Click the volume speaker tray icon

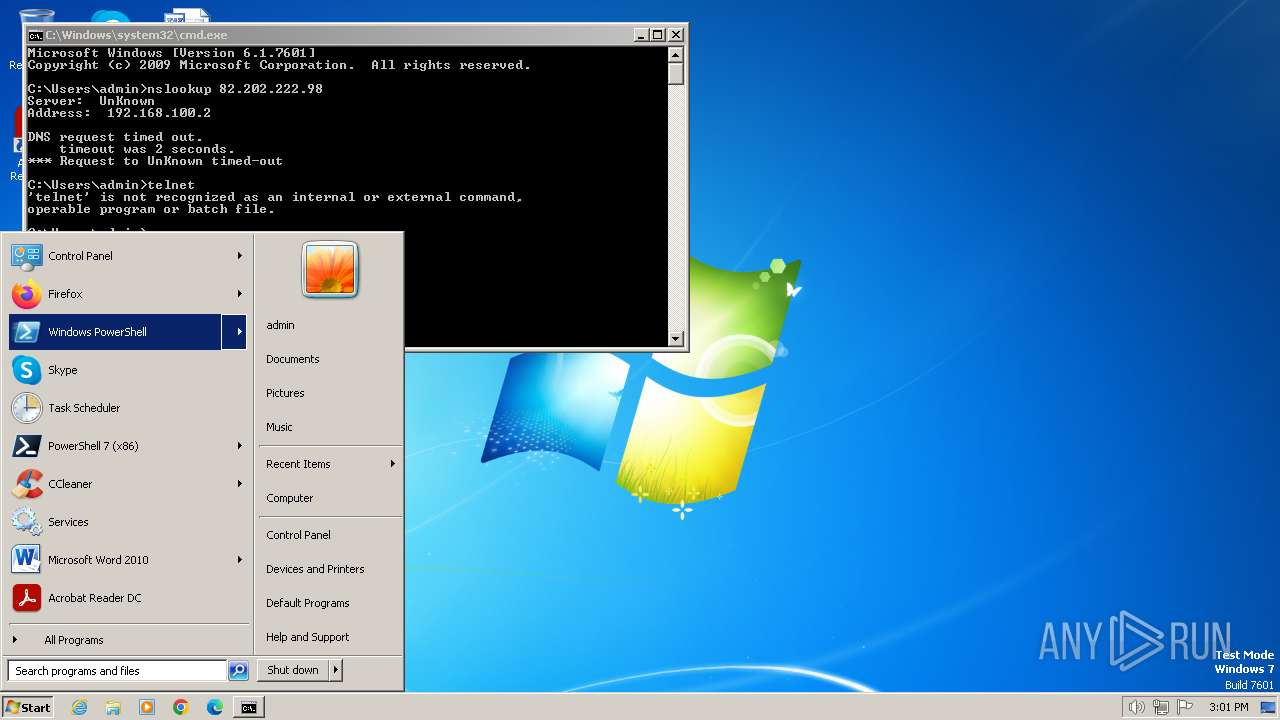coord(1136,707)
